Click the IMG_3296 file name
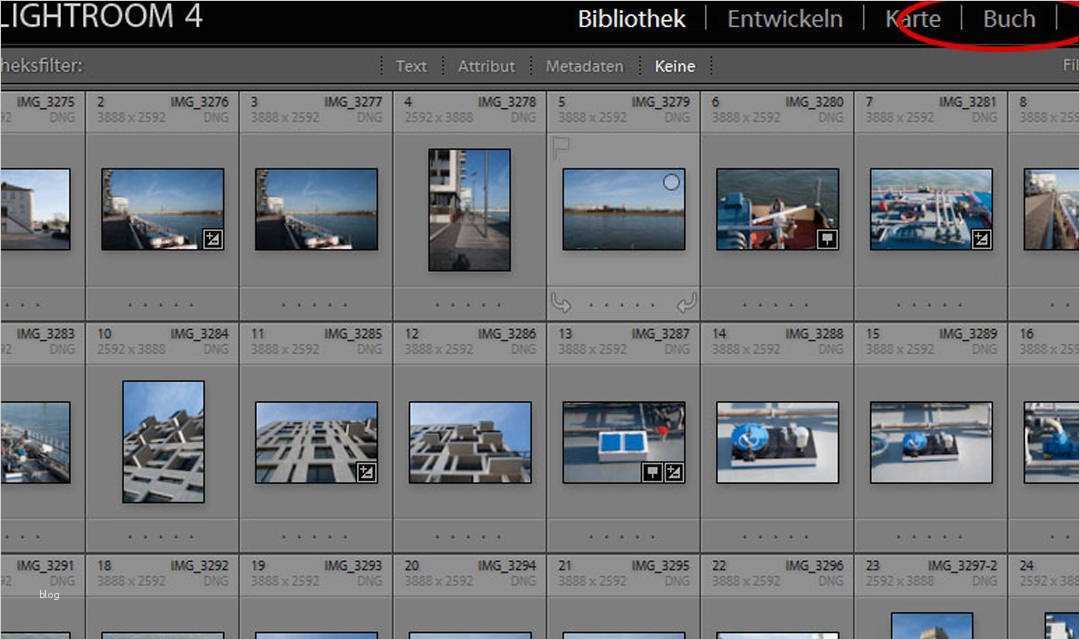The height and width of the screenshot is (640, 1080). click(814, 566)
